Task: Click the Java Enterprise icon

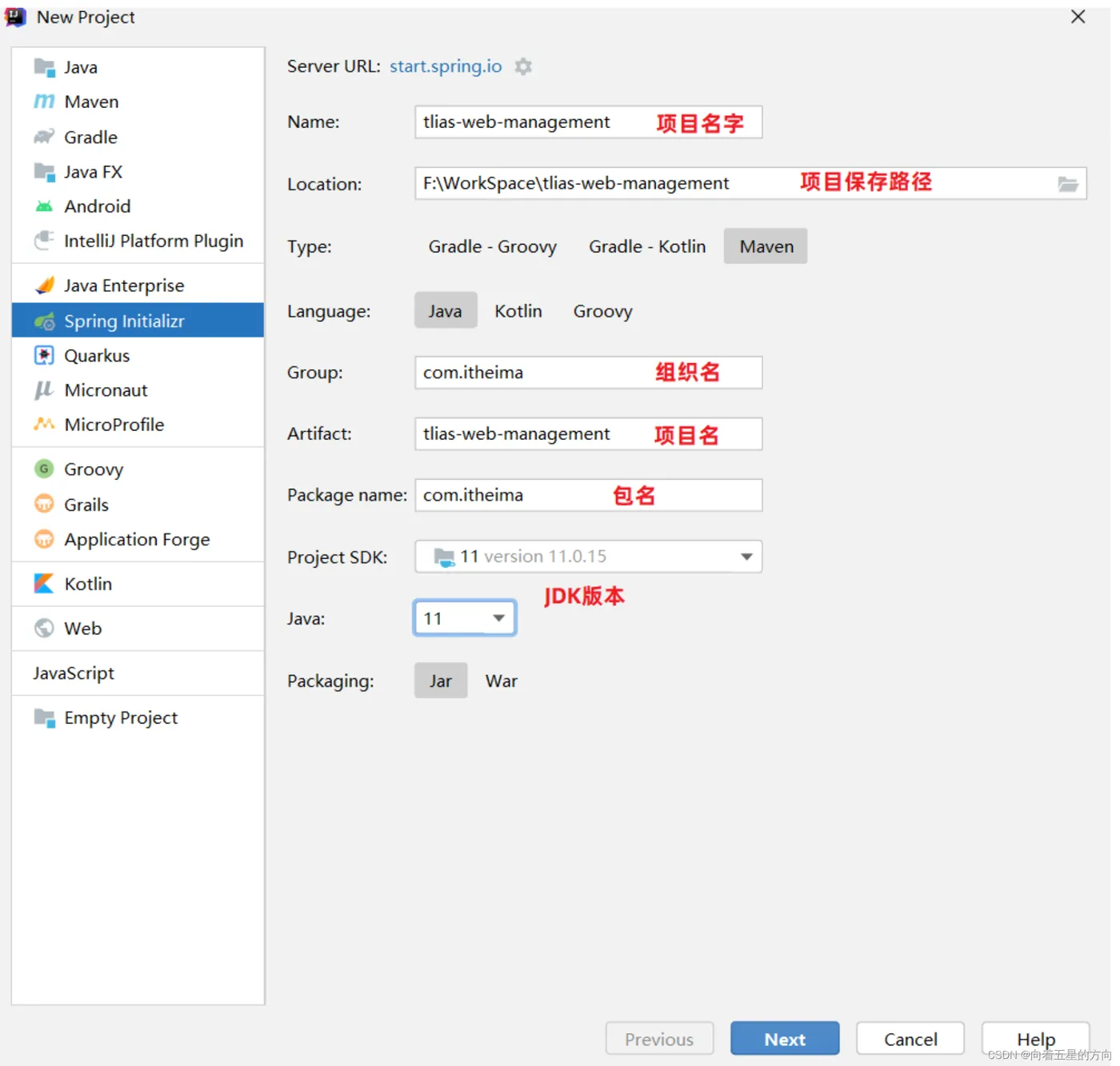Action: [x=44, y=285]
